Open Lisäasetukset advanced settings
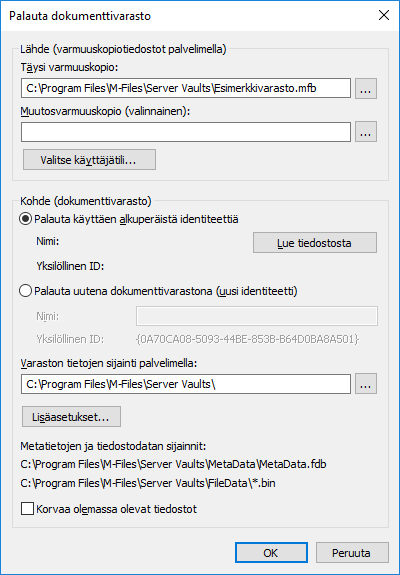Viewport: 400px width, 575px height. coord(71,417)
